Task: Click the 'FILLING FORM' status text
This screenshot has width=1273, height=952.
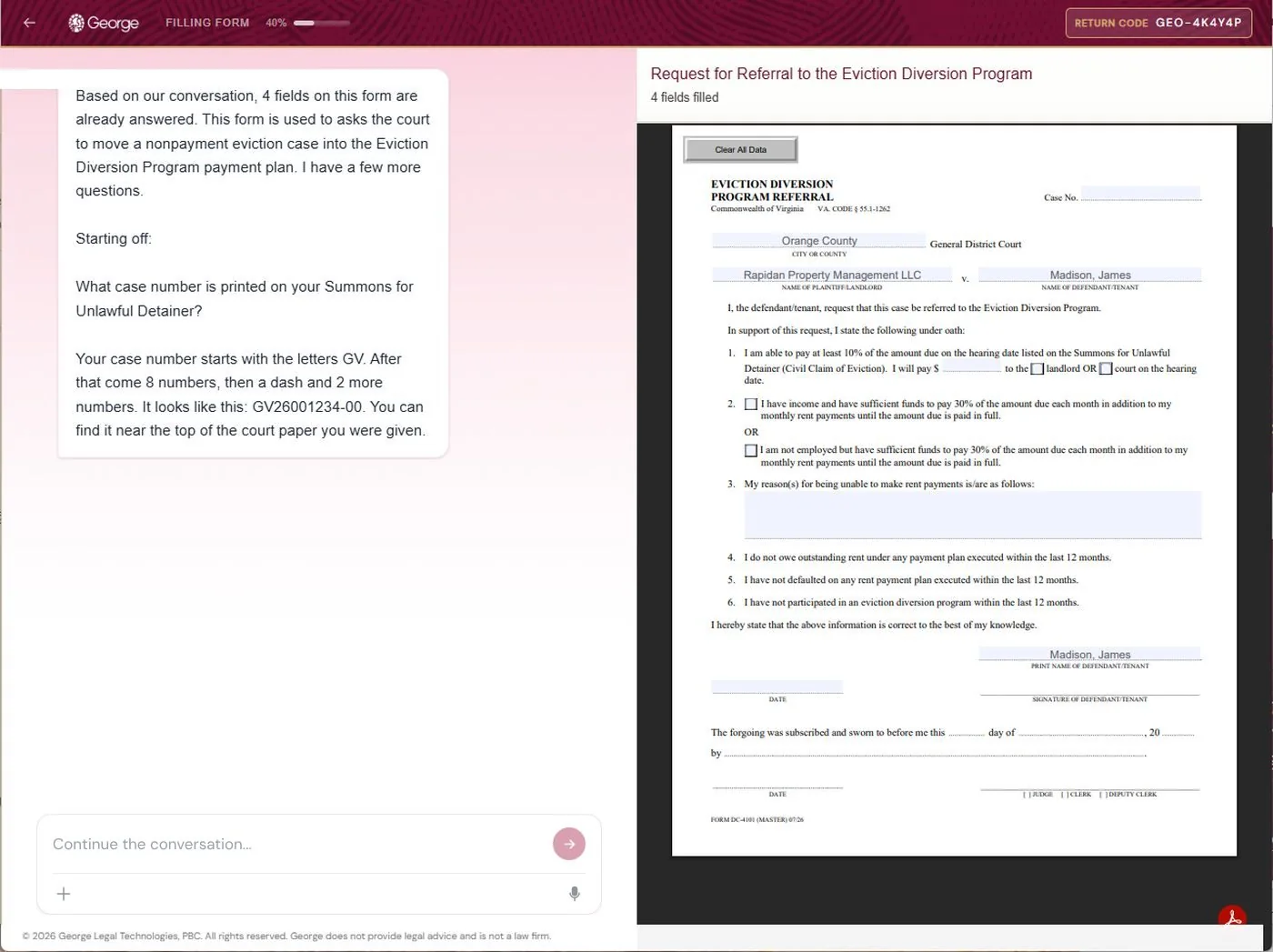Action: (207, 23)
